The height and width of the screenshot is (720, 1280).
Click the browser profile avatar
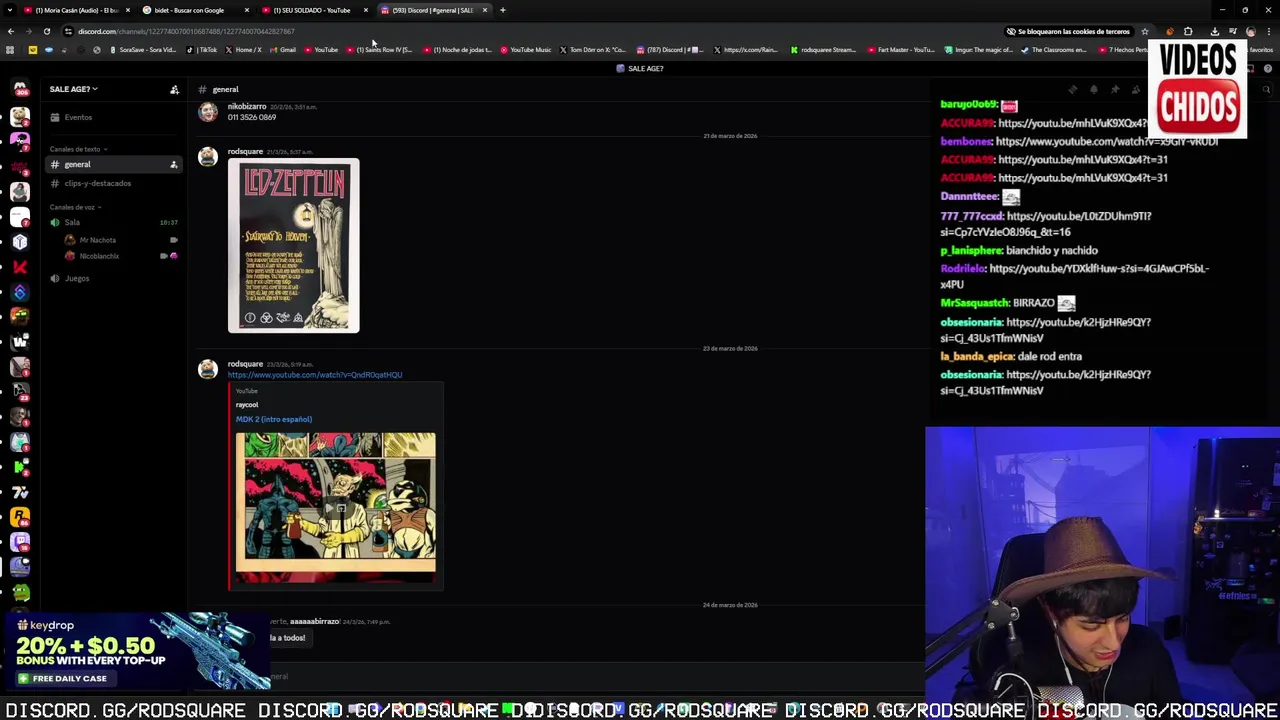tap(1250, 31)
